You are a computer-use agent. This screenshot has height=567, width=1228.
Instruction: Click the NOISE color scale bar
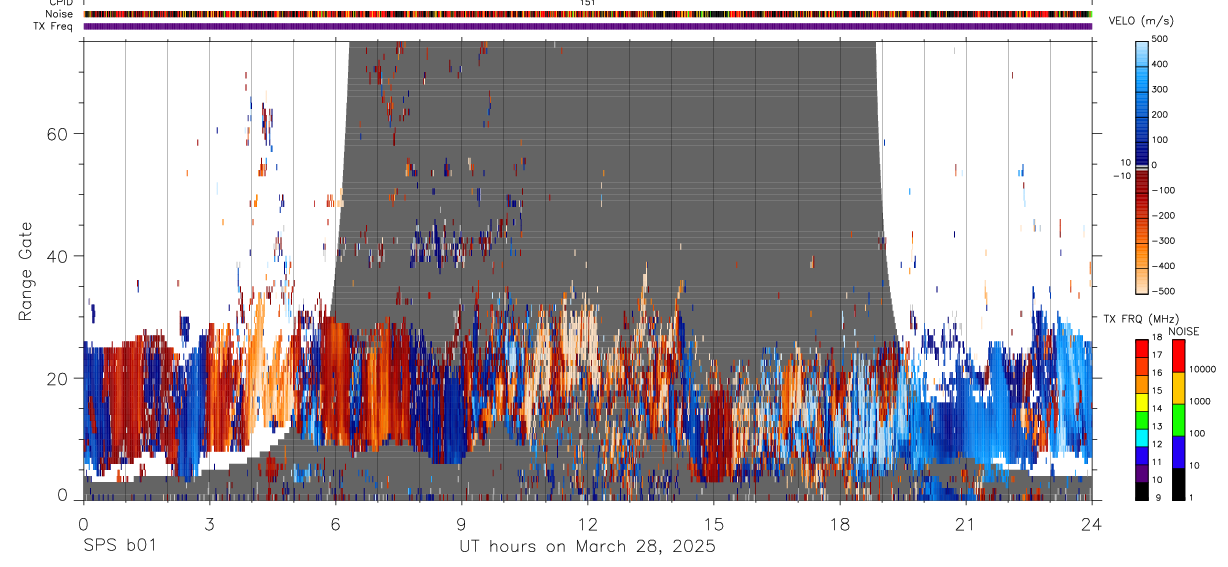point(1178,419)
